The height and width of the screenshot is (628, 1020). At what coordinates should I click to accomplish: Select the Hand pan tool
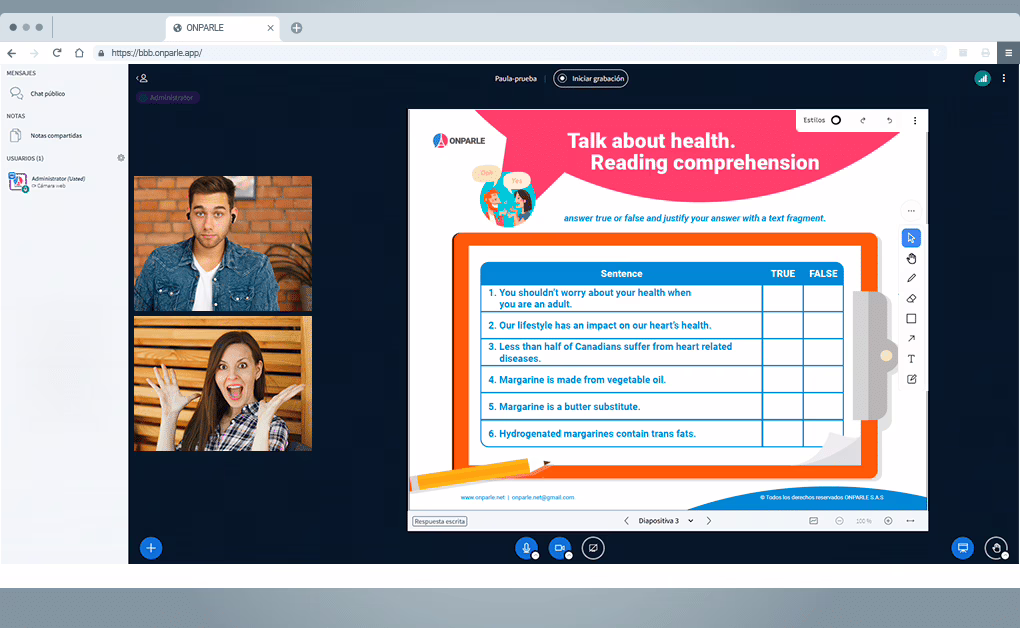pyautogui.click(x=911, y=258)
